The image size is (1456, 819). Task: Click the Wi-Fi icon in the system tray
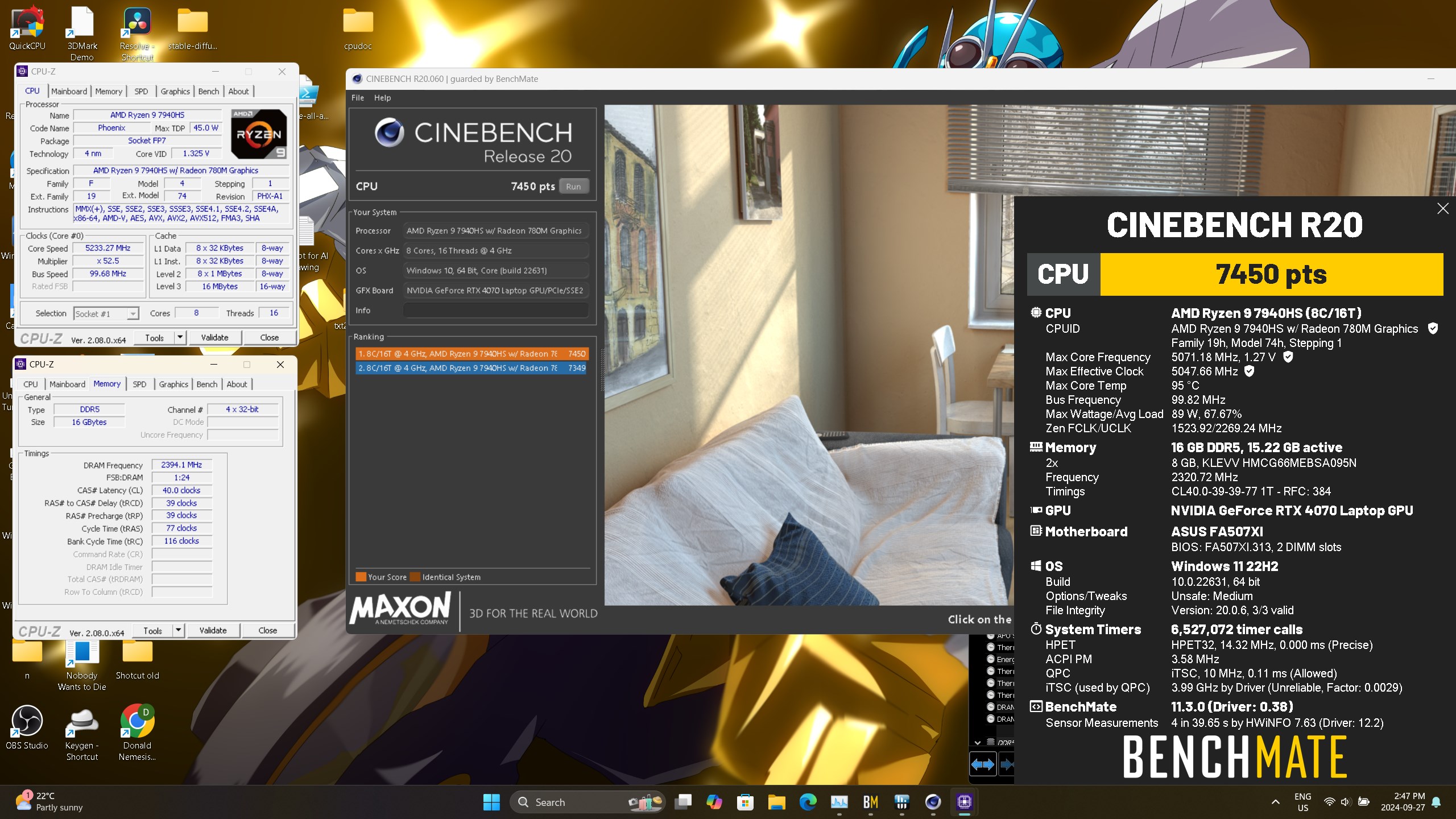pos(1329,802)
